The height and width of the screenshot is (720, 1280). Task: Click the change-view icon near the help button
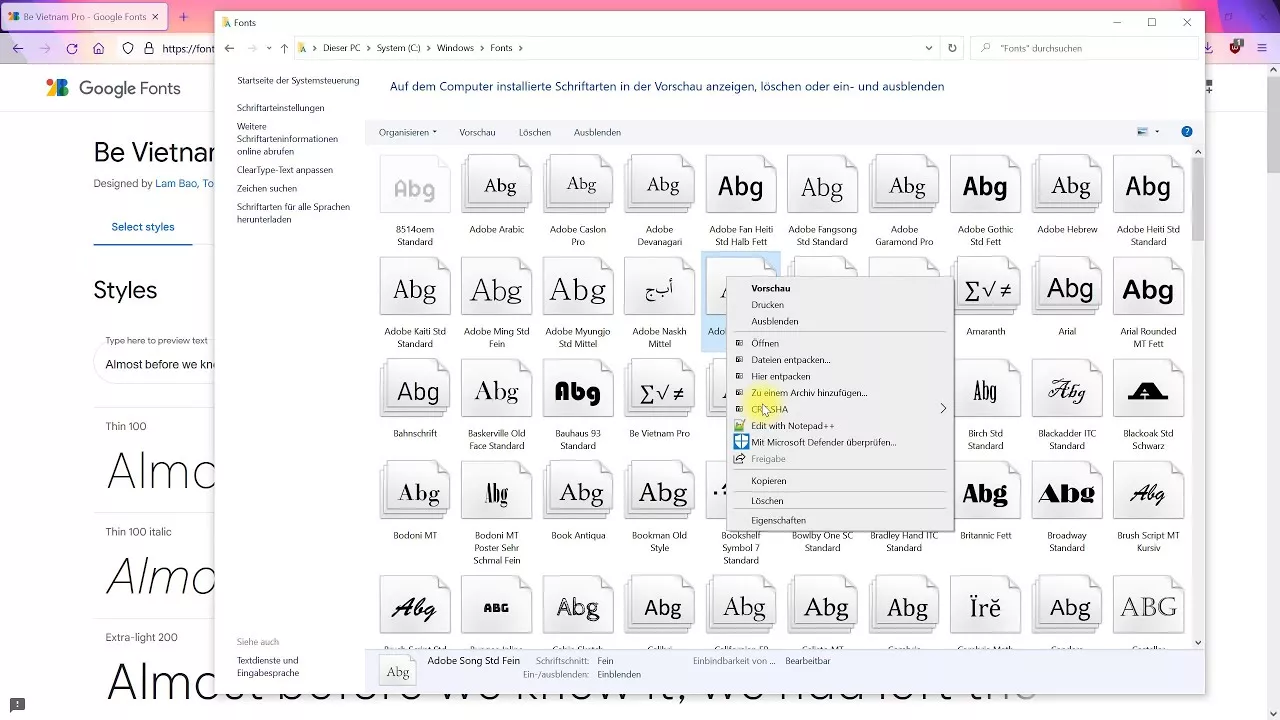[1141, 131]
